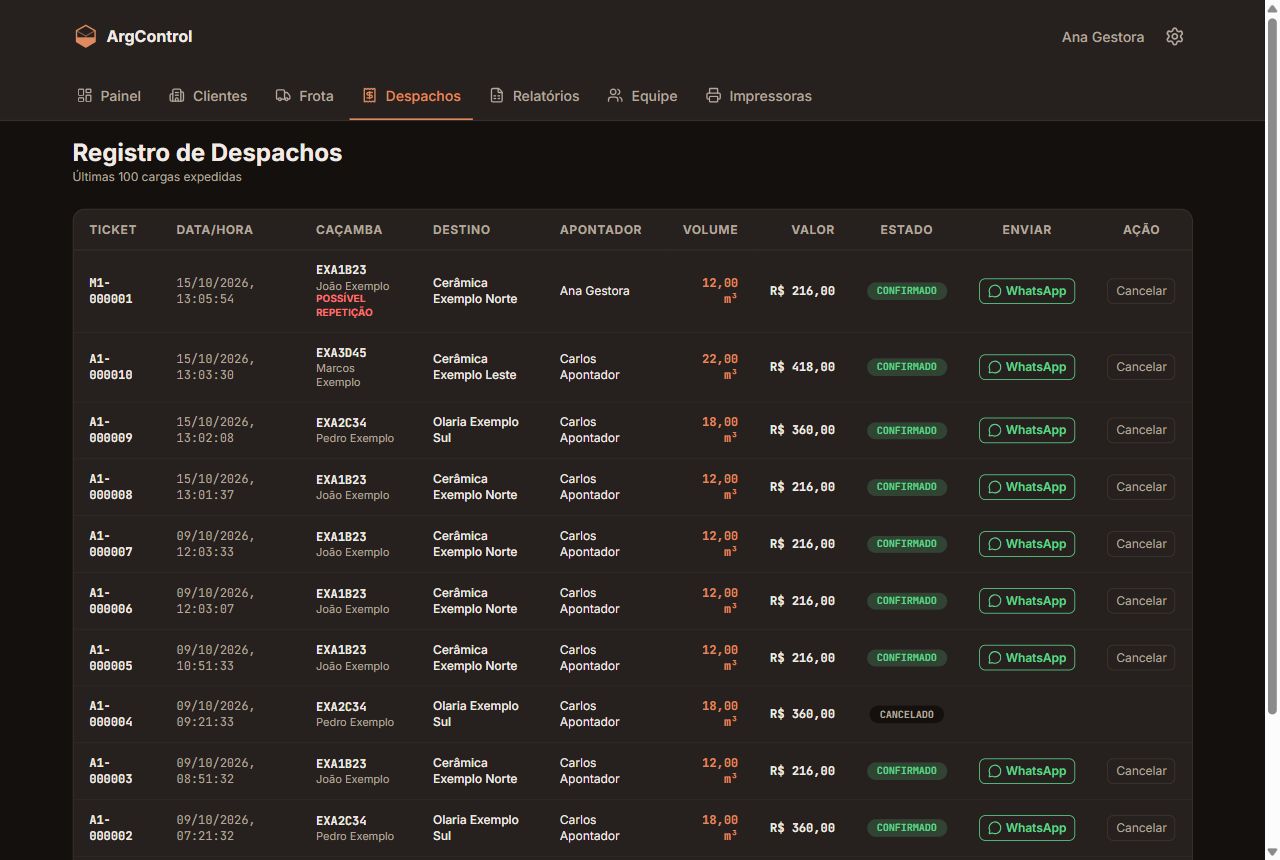Viewport: 1280px width, 860px height.
Task: Click the POSSÍVEL REPETIÇÃO warning label
Action: point(344,306)
